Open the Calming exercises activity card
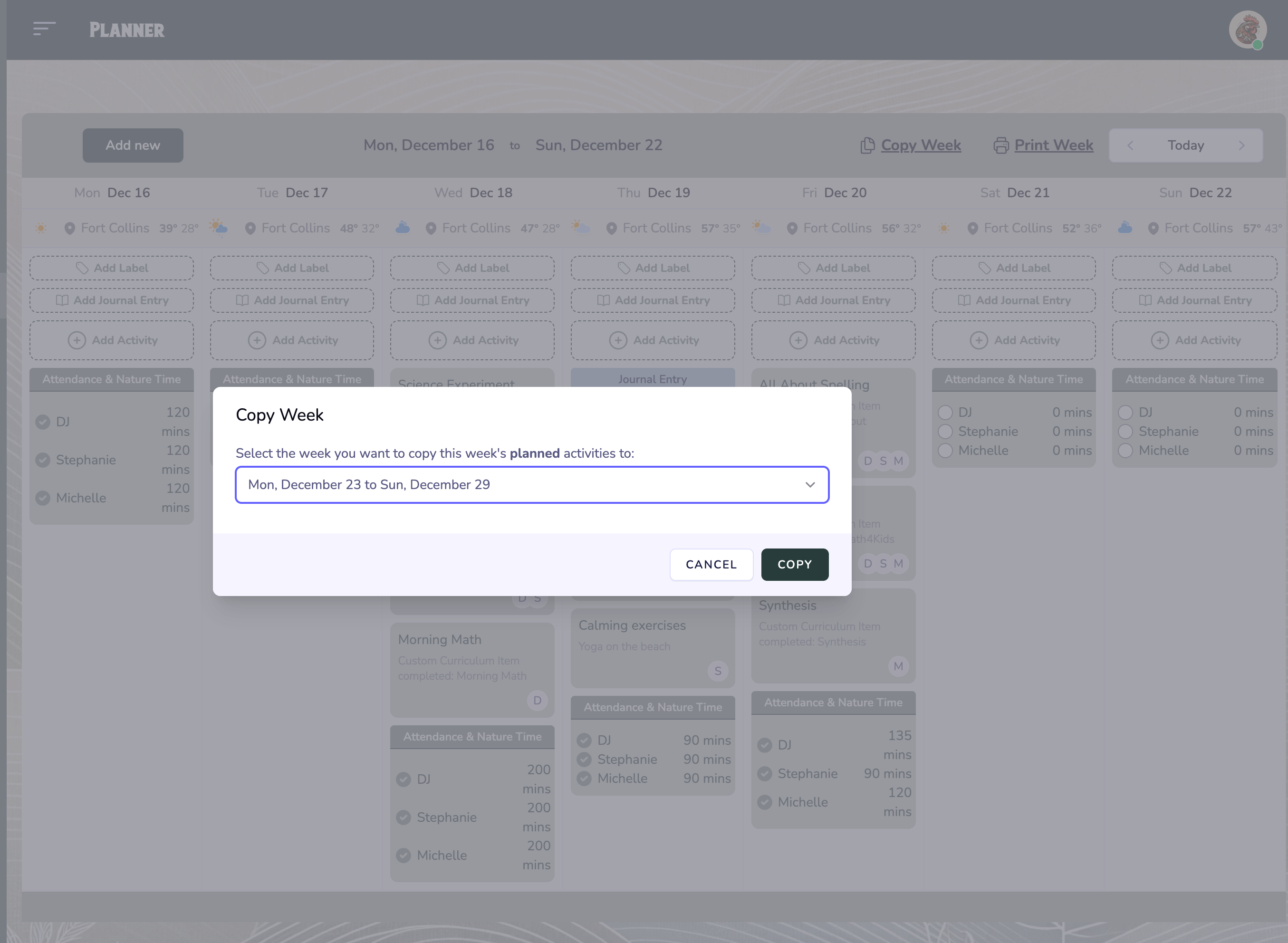1288x943 pixels. tap(653, 648)
